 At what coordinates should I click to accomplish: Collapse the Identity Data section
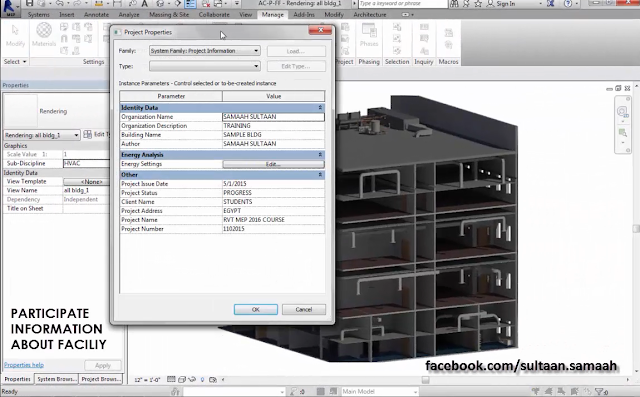click(320, 108)
